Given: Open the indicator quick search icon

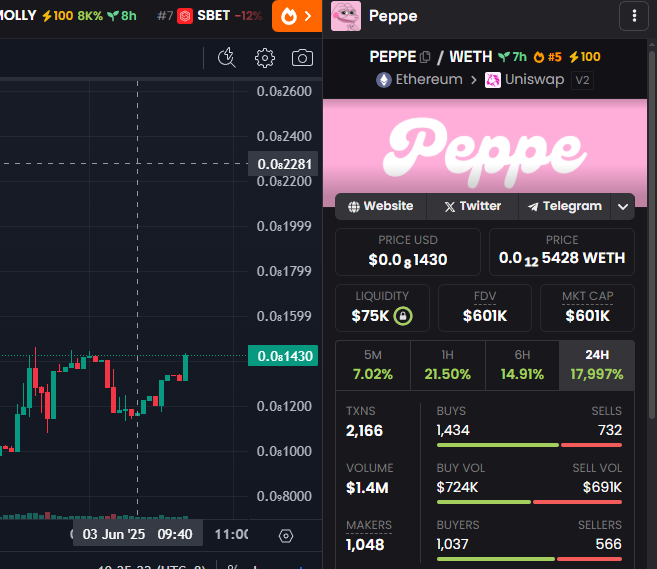Looking at the screenshot, I should (x=227, y=58).
